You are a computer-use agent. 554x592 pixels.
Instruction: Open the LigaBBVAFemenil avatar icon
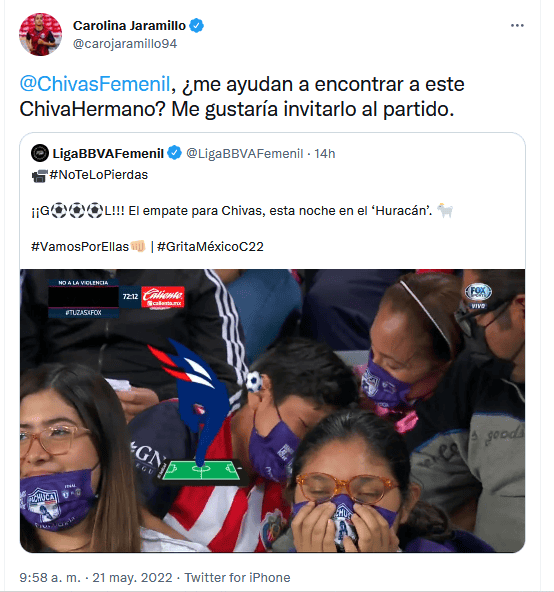[40, 153]
